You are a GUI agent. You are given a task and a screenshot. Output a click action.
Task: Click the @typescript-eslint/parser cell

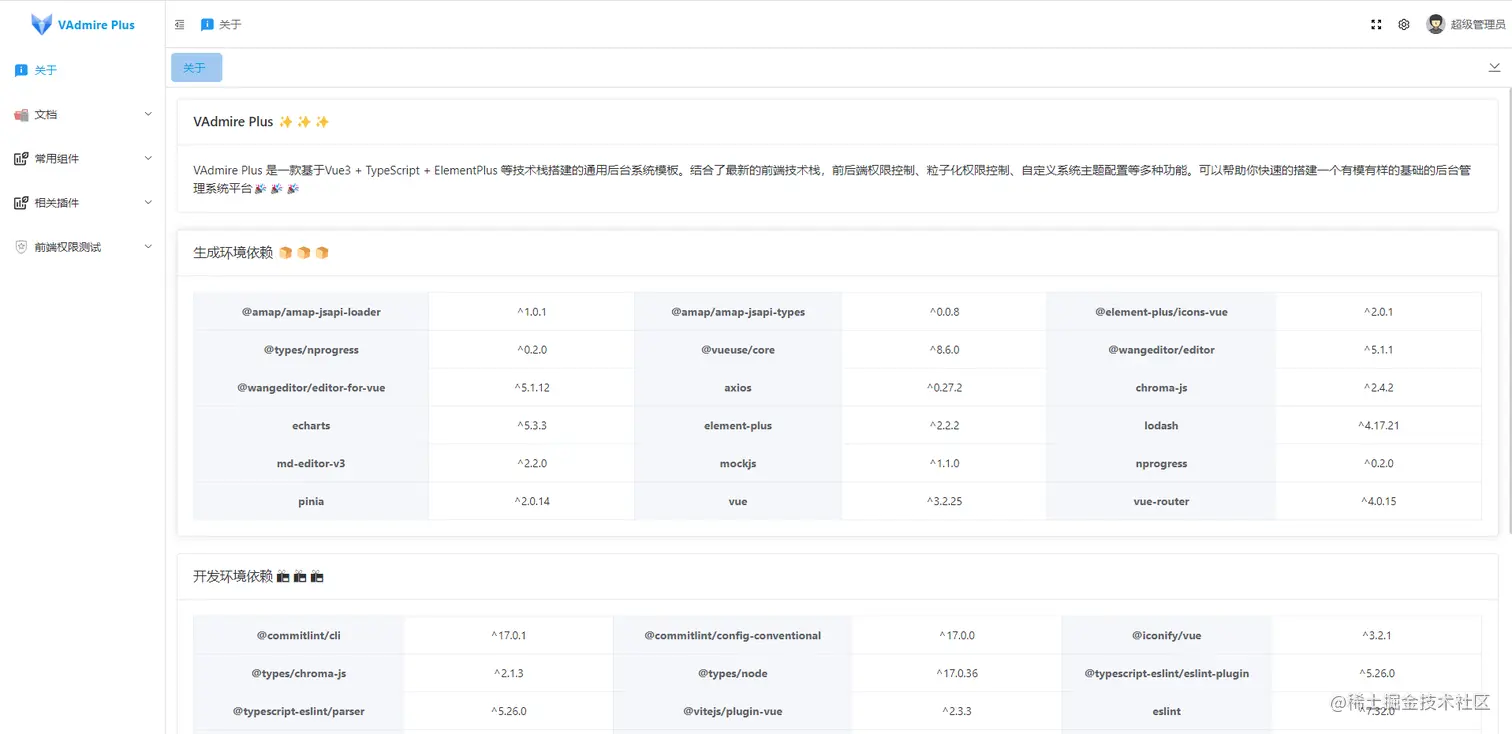tap(299, 712)
